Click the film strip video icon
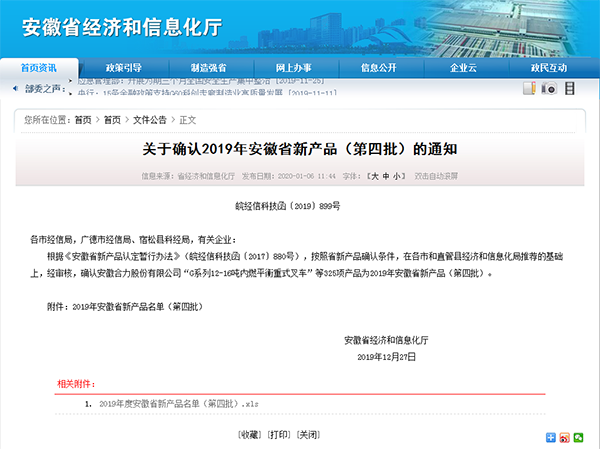The image size is (600, 449). pos(569,88)
